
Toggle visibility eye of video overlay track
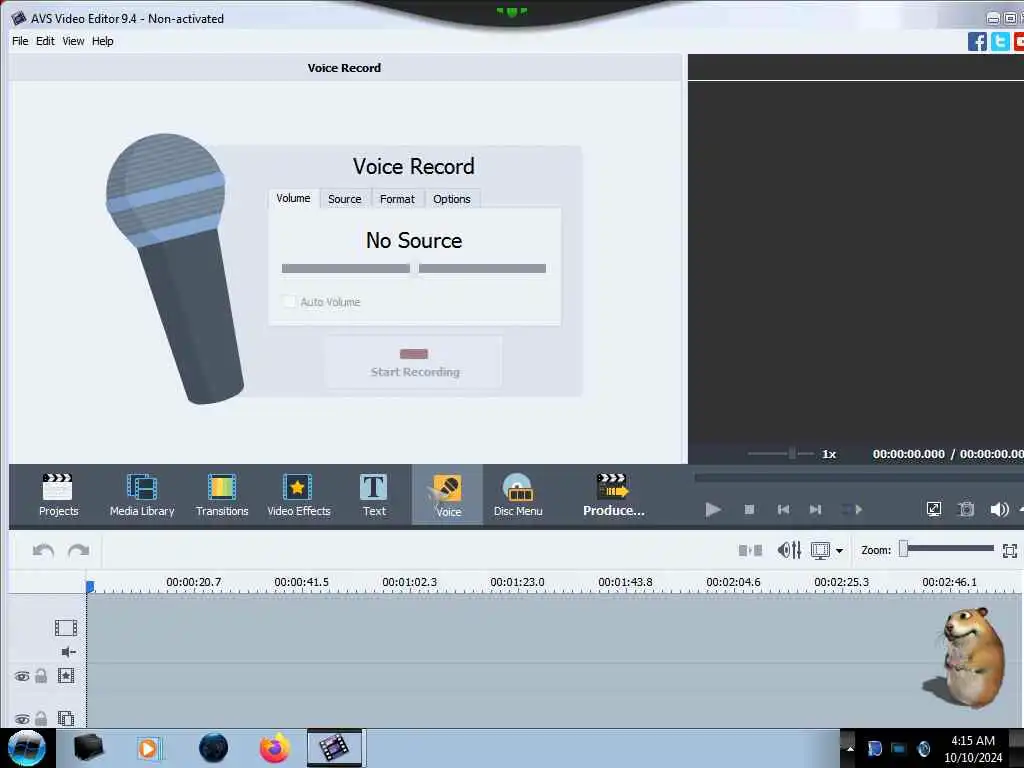pyautogui.click(x=22, y=718)
